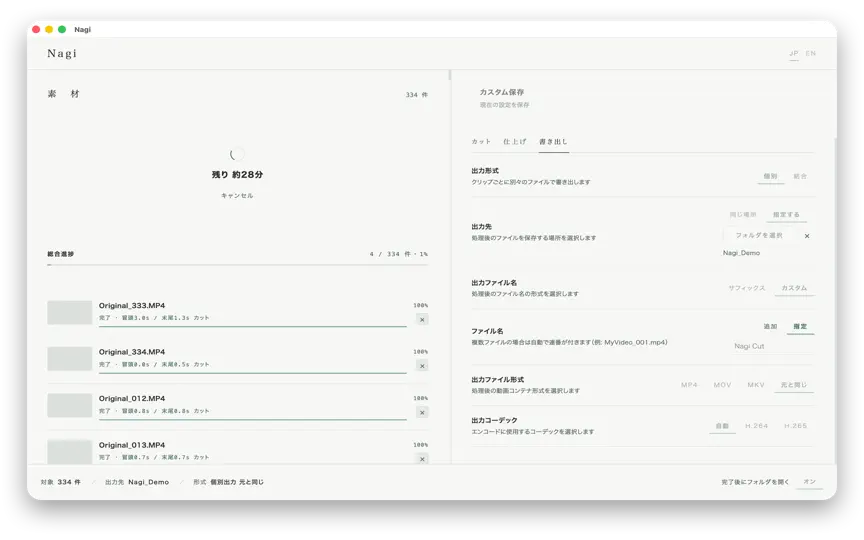Open thumbnail of Original_334.MP4

pyautogui.click(x=69, y=359)
